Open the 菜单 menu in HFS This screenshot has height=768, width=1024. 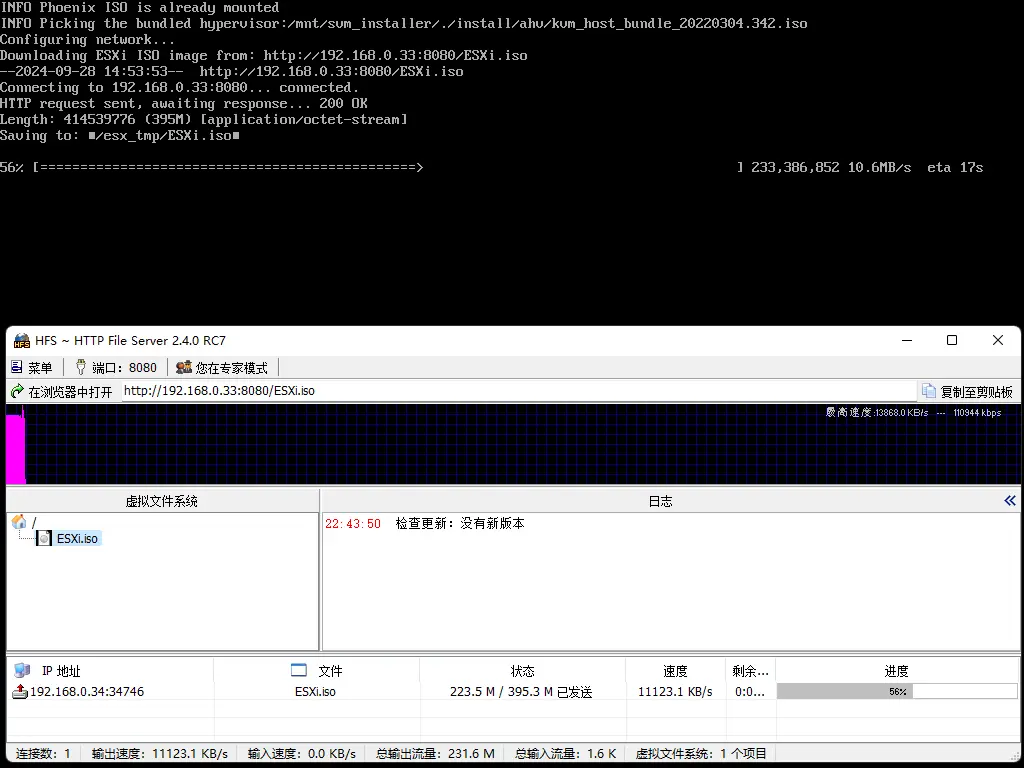coord(31,368)
